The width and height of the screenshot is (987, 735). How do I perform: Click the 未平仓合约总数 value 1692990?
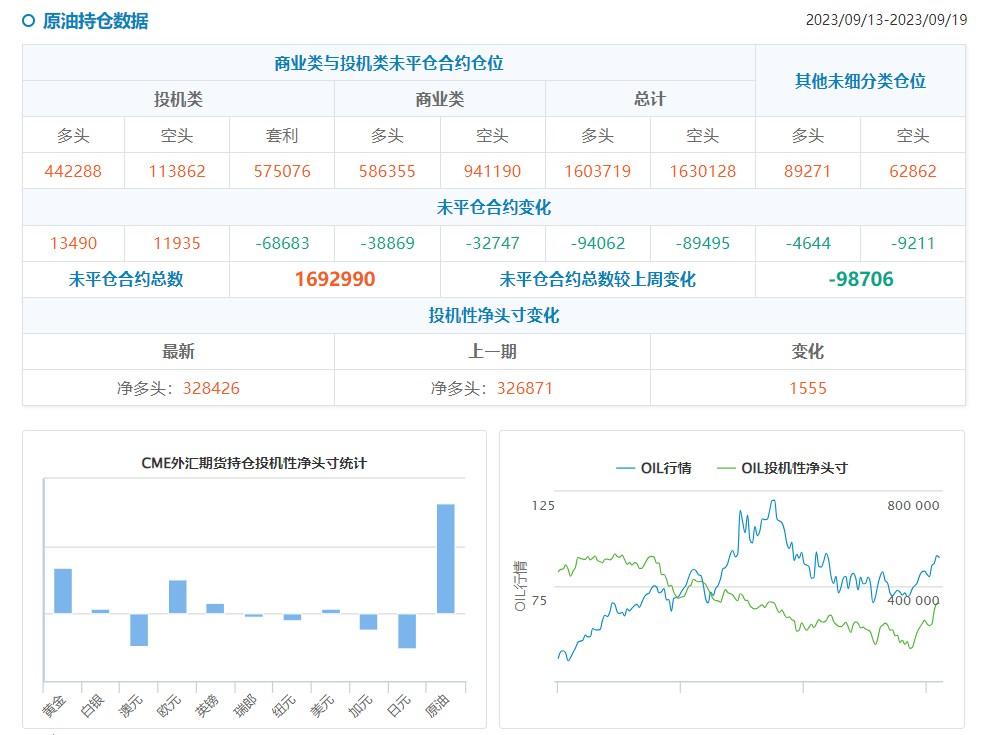(x=334, y=280)
